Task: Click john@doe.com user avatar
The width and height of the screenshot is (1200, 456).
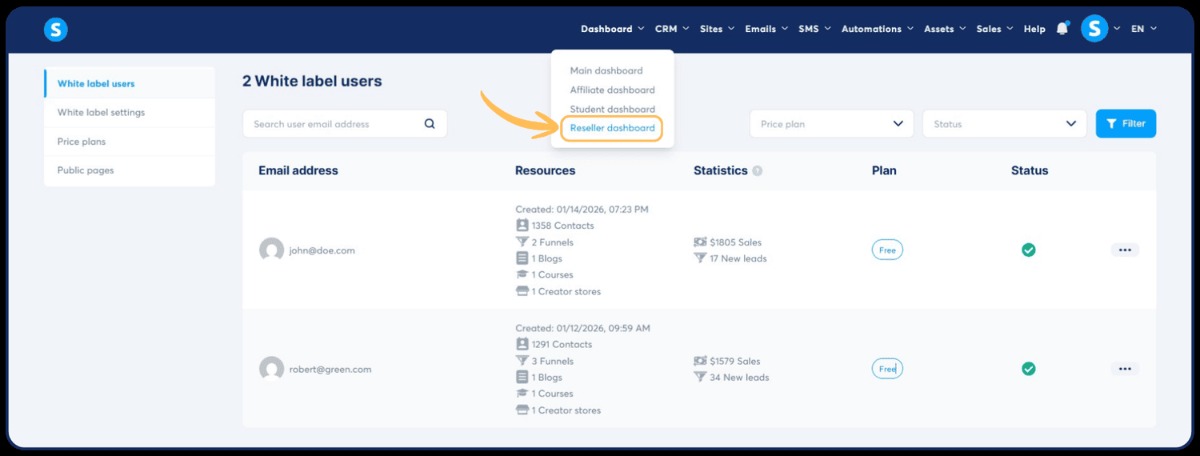Action: pyautogui.click(x=271, y=250)
